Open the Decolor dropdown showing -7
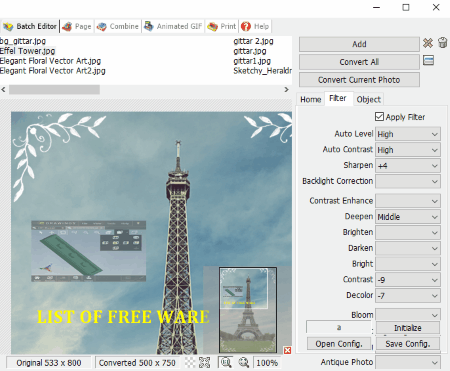 (x=408, y=295)
